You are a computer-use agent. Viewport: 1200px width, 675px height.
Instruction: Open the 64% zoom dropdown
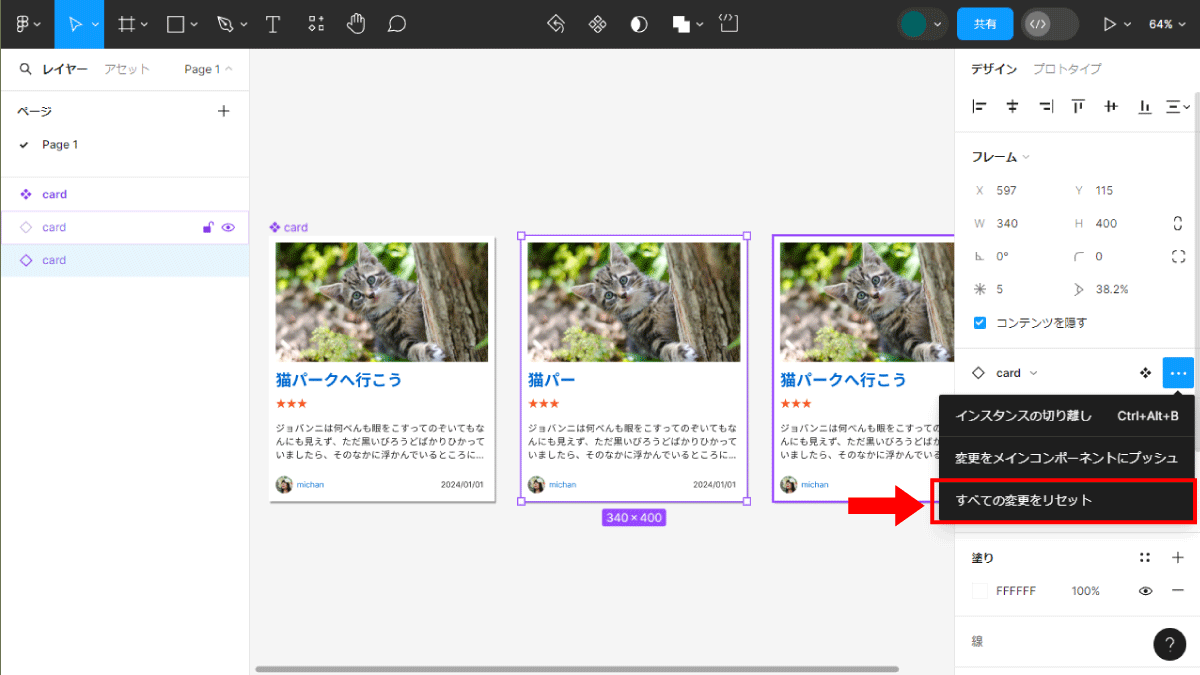click(1166, 24)
